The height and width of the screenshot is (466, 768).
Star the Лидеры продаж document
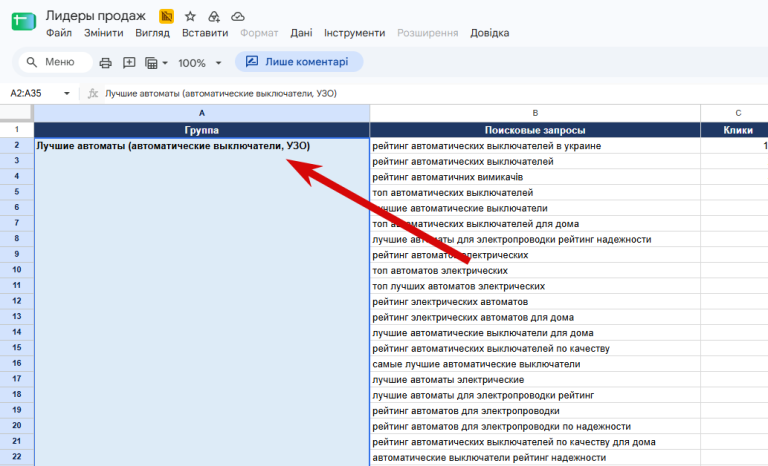[x=190, y=16]
